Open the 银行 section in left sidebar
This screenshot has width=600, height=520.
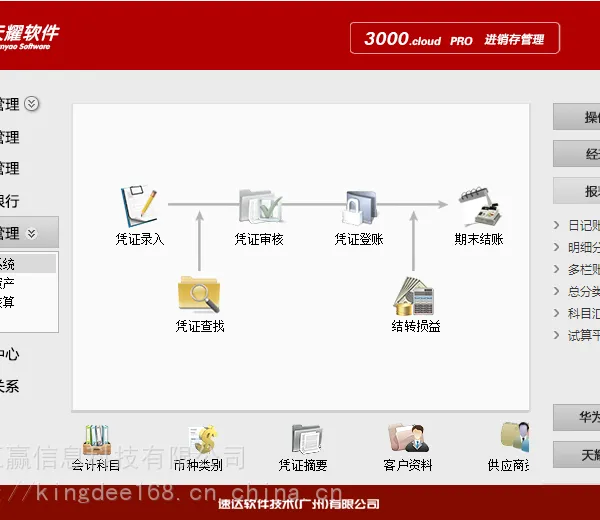tap(9, 201)
